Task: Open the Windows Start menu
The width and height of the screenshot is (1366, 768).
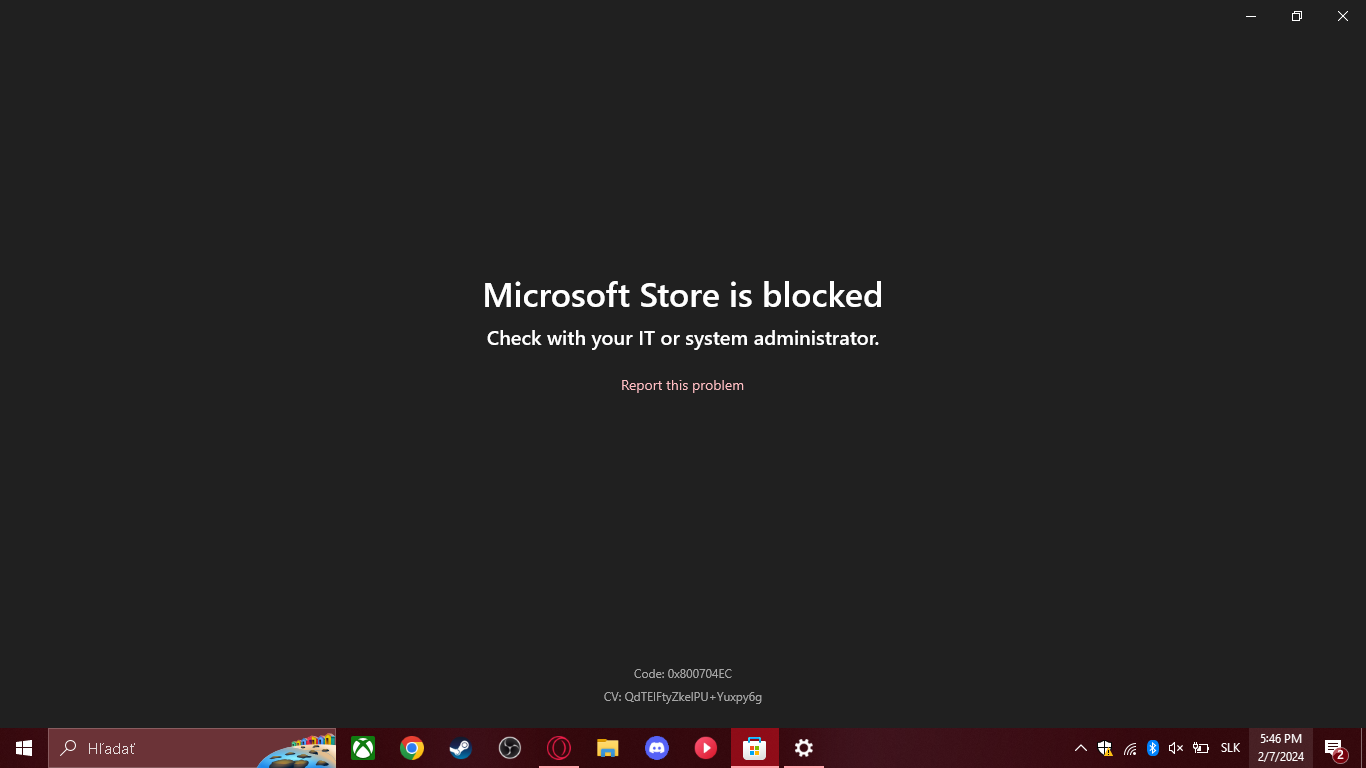Action: click(x=24, y=748)
